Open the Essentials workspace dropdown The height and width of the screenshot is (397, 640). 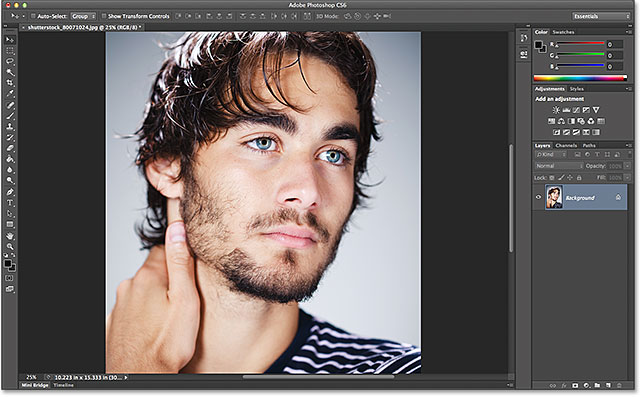click(x=601, y=16)
